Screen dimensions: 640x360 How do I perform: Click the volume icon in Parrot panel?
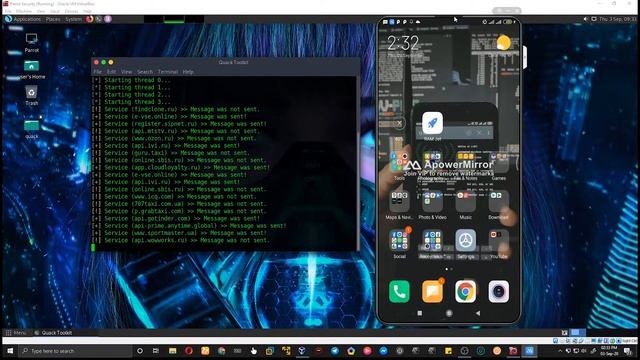point(586,19)
